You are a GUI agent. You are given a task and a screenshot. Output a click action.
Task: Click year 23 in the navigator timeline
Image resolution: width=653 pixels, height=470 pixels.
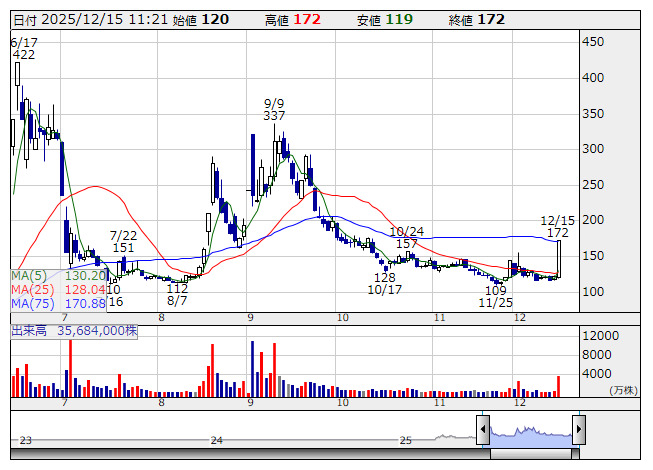[x=26, y=440]
